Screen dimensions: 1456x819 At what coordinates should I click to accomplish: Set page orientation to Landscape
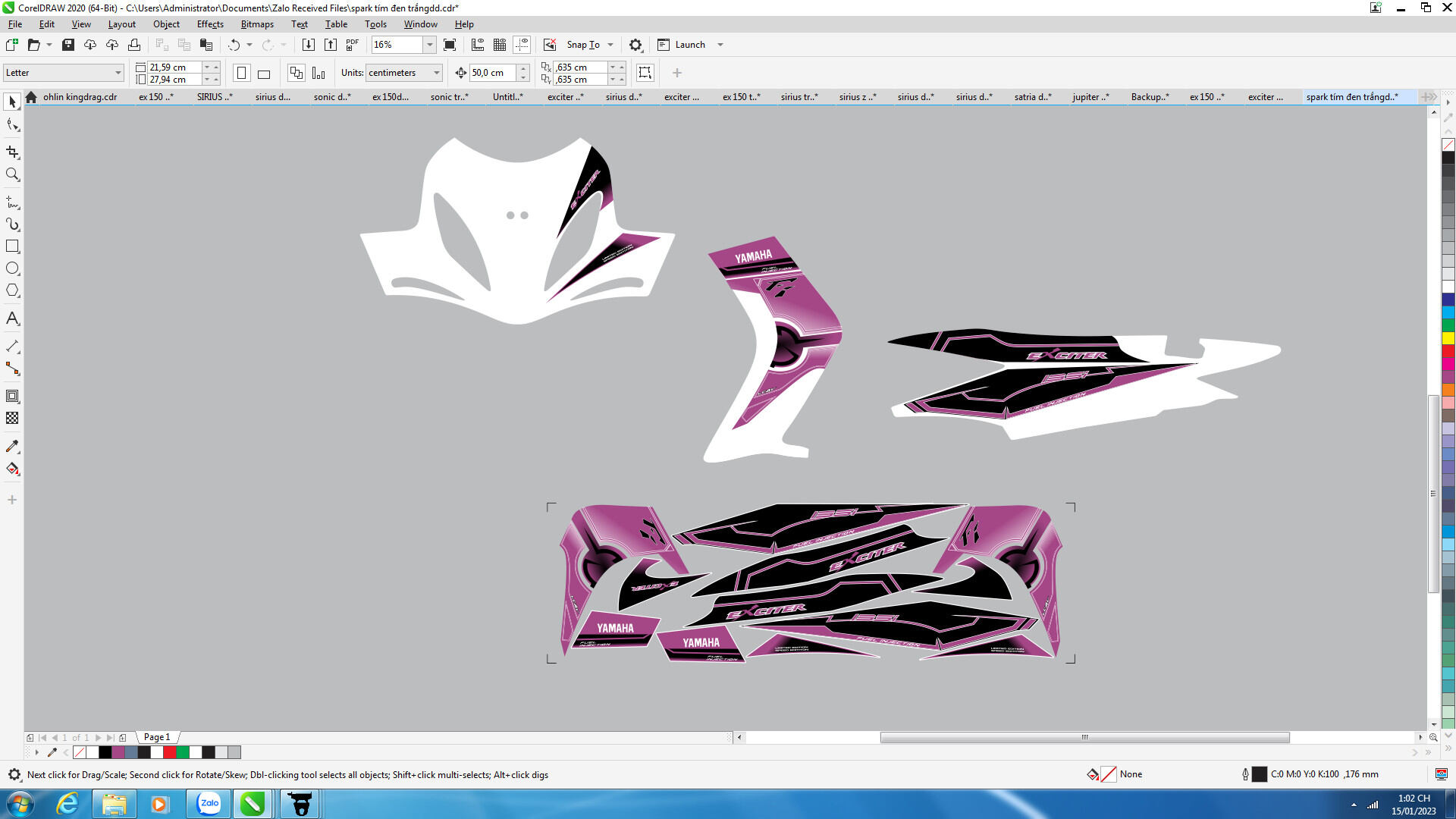click(x=264, y=73)
